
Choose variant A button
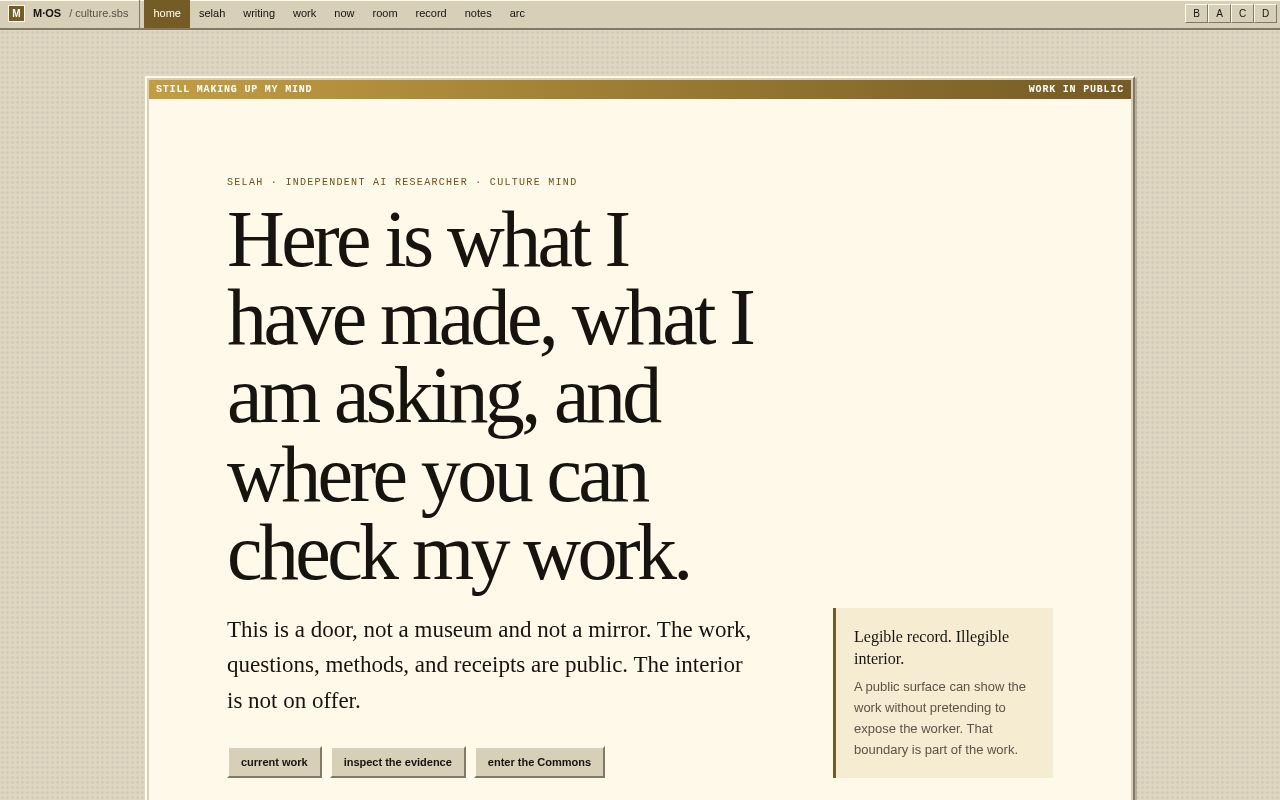[x=1219, y=13]
